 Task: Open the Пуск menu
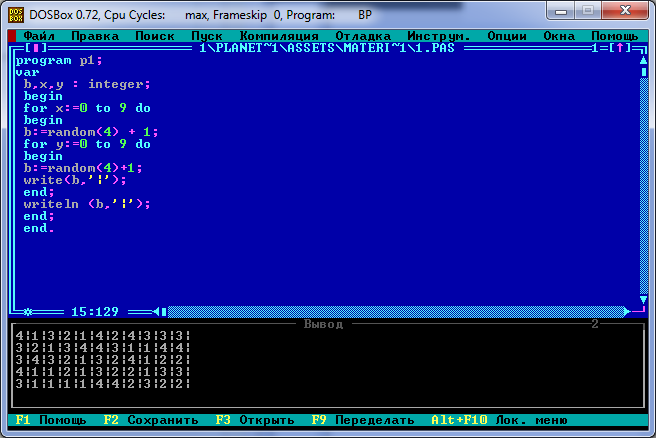point(206,35)
